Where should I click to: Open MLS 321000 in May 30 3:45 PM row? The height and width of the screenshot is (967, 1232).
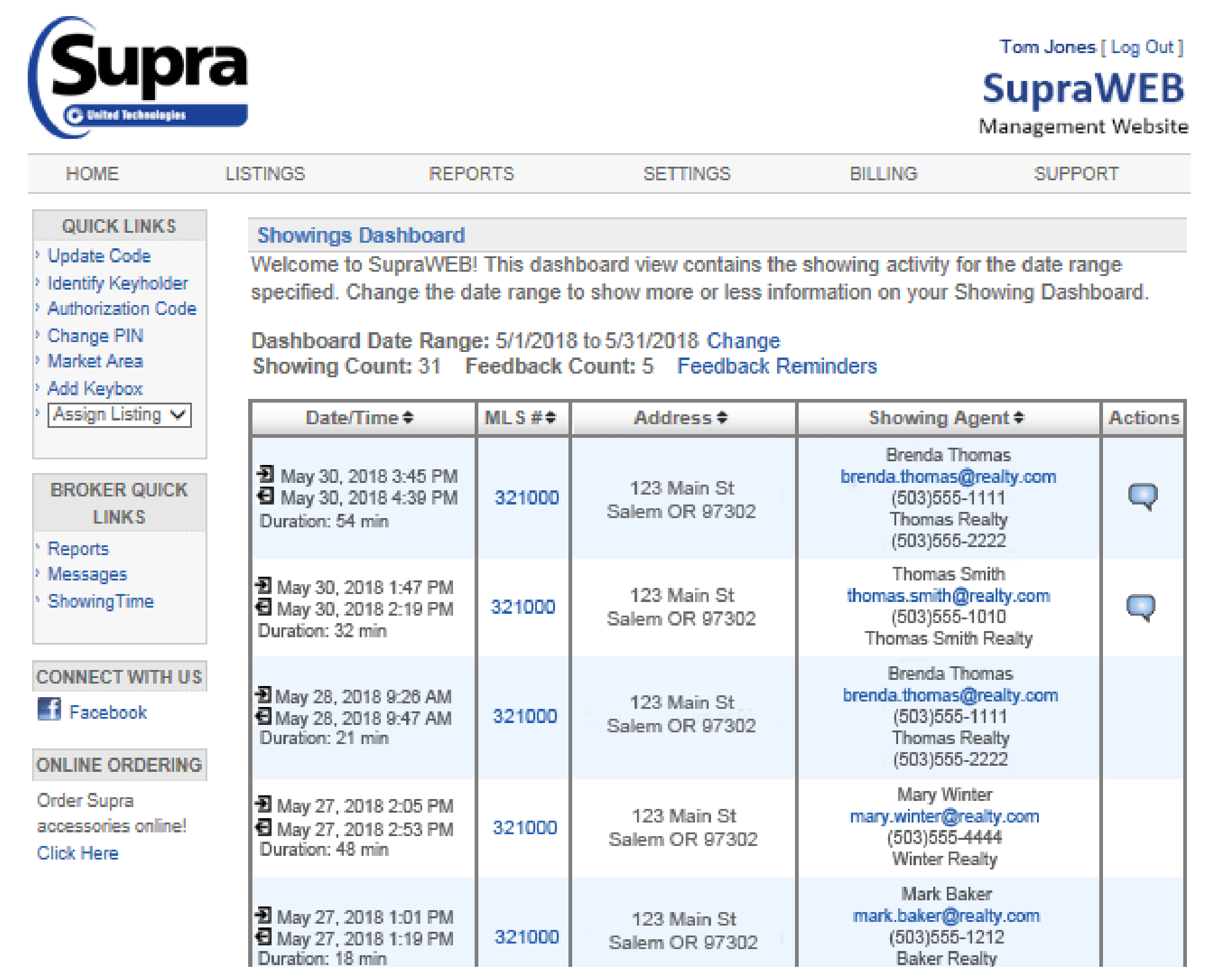pyautogui.click(x=527, y=498)
